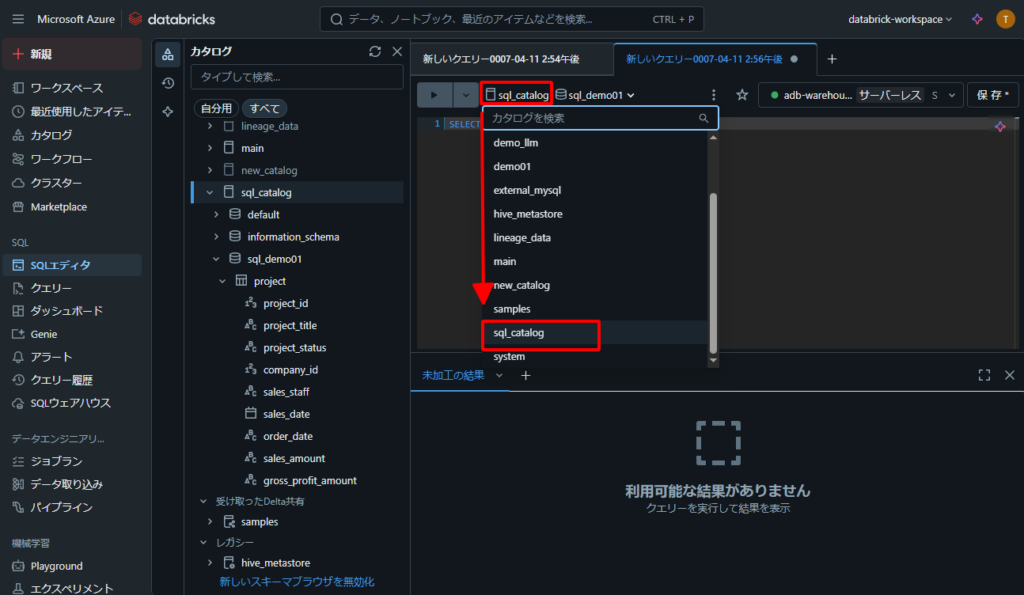1024x595 pixels.
Task: Open Marketplace in sidebar
Action: click(72, 206)
